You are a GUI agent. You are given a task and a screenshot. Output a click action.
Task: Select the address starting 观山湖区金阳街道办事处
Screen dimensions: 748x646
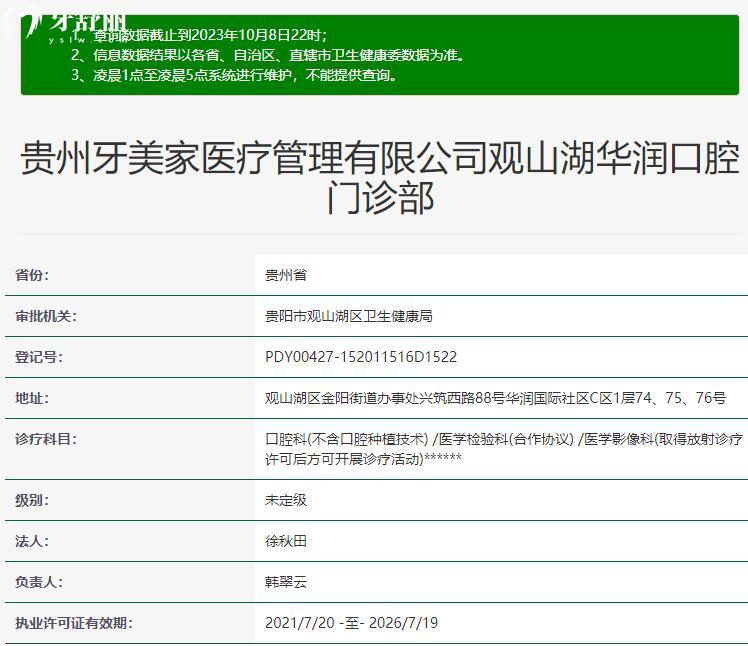(496, 398)
